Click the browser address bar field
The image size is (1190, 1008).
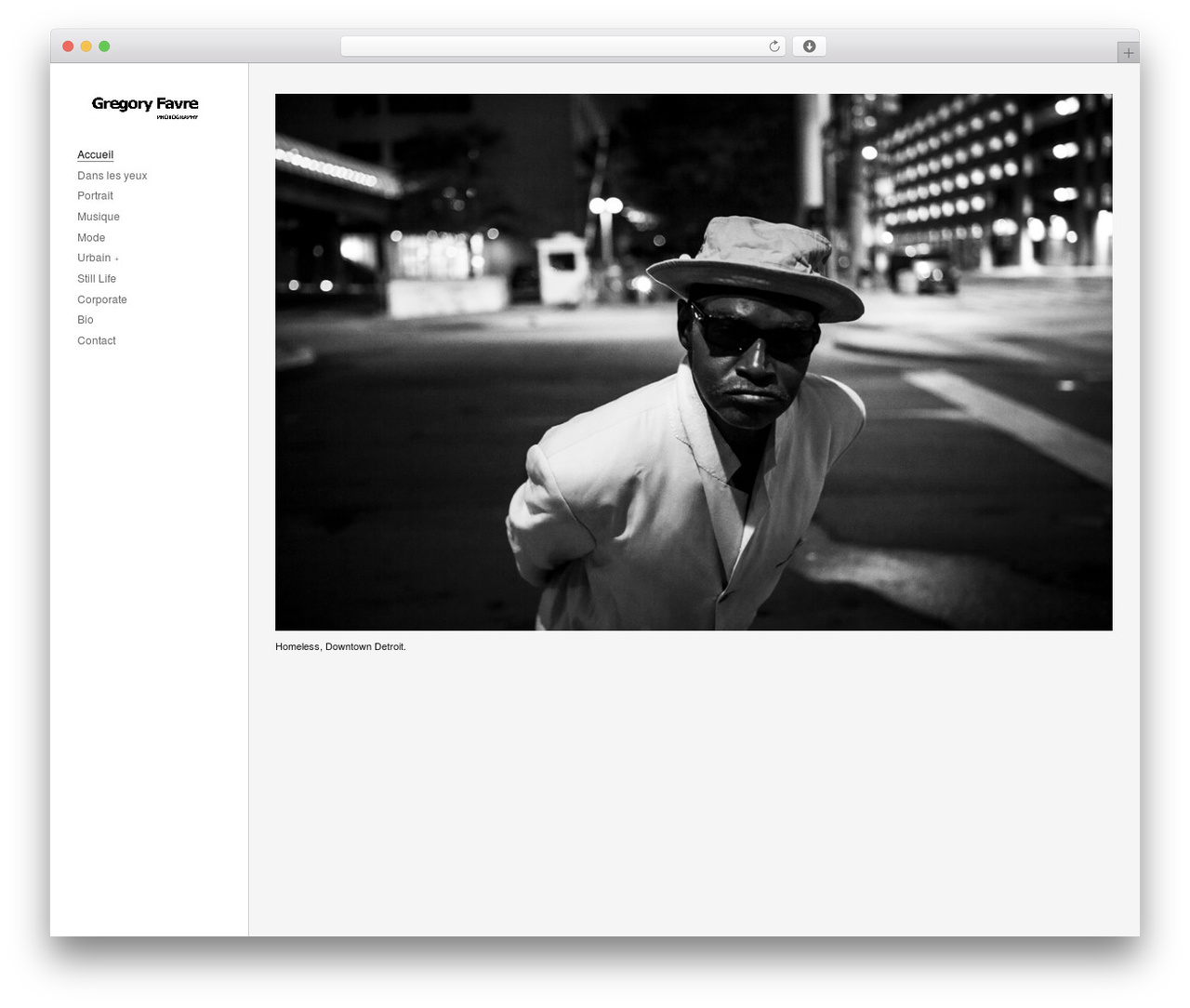point(563,46)
